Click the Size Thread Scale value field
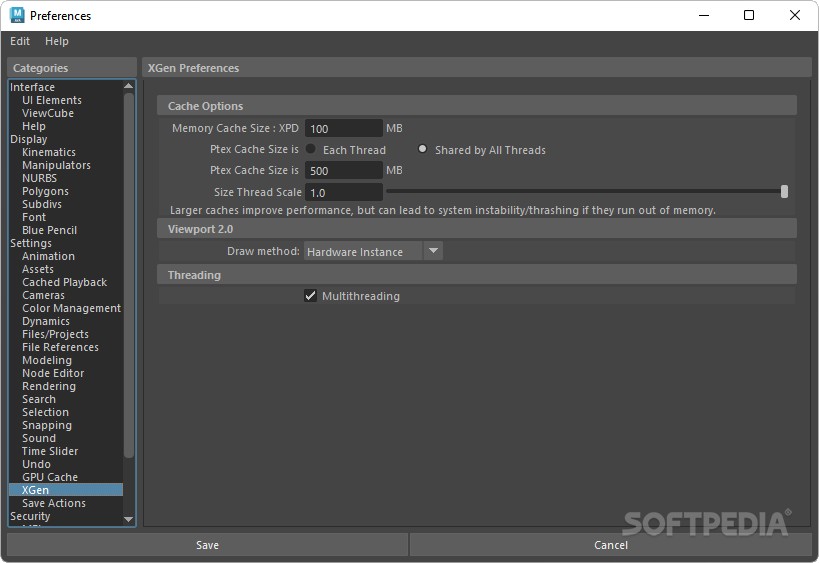The width and height of the screenshot is (819, 563). [344, 192]
